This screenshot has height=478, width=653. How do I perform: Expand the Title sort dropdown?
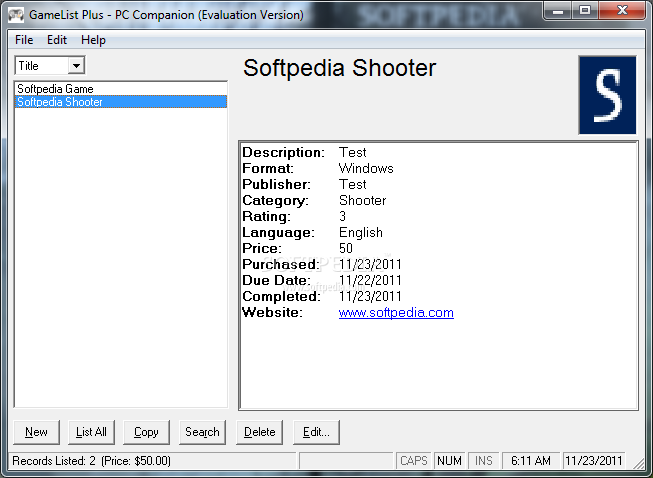tap(76, 66)
